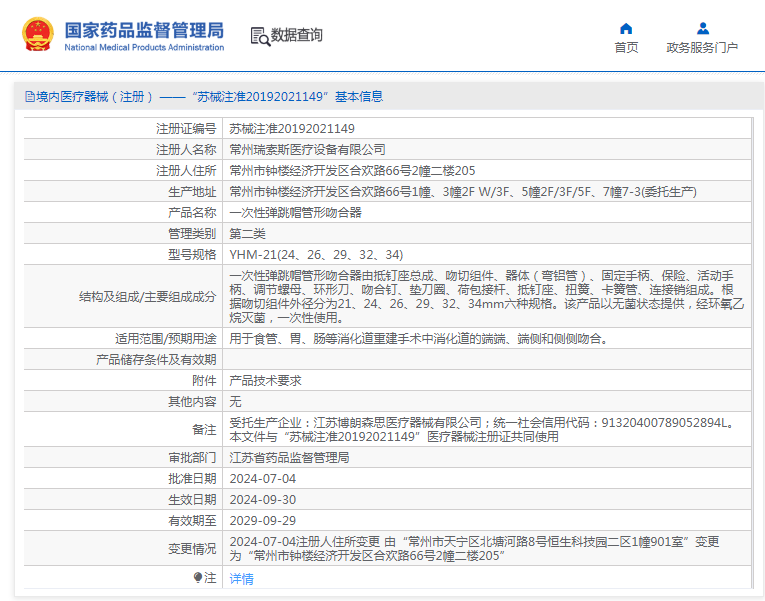765x601 pixels.
Task: Select product name 一次性弹跳帽管形吻合器
Action: pyautogui.click(x=296, y=213)
